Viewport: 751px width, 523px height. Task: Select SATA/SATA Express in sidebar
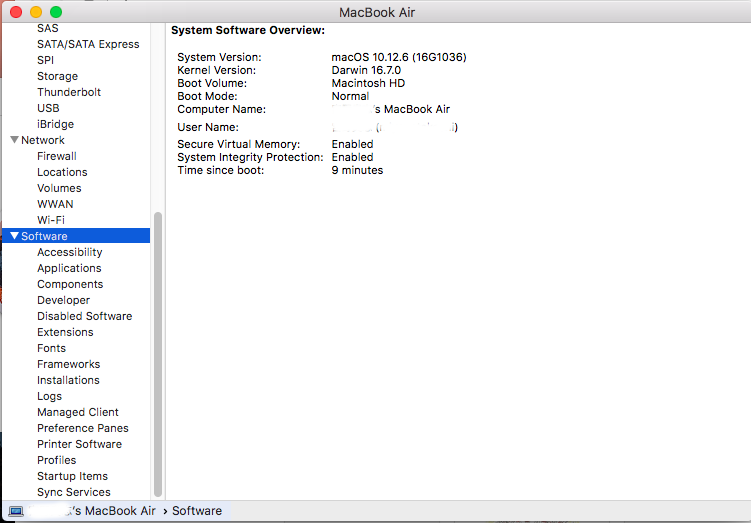[x=88, y=44]
